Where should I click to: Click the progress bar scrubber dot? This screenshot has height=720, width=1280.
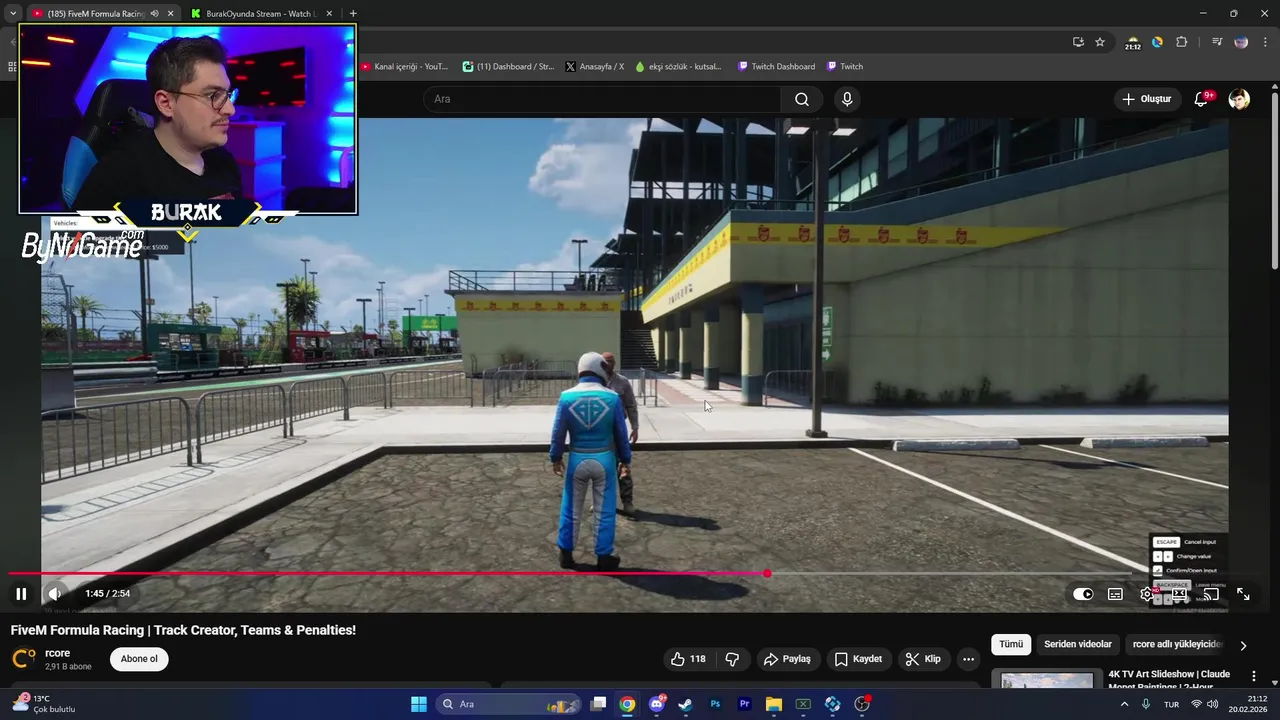pos(767,574)
